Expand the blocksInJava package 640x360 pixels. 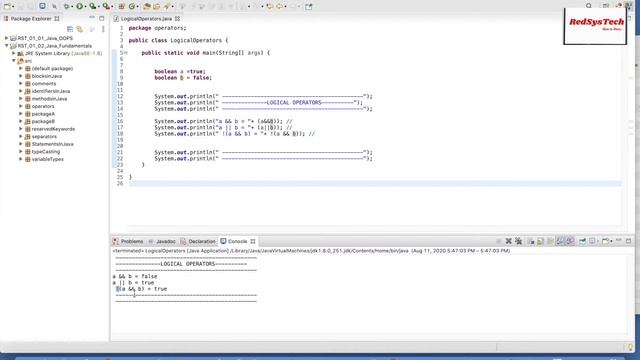point(21,76)
